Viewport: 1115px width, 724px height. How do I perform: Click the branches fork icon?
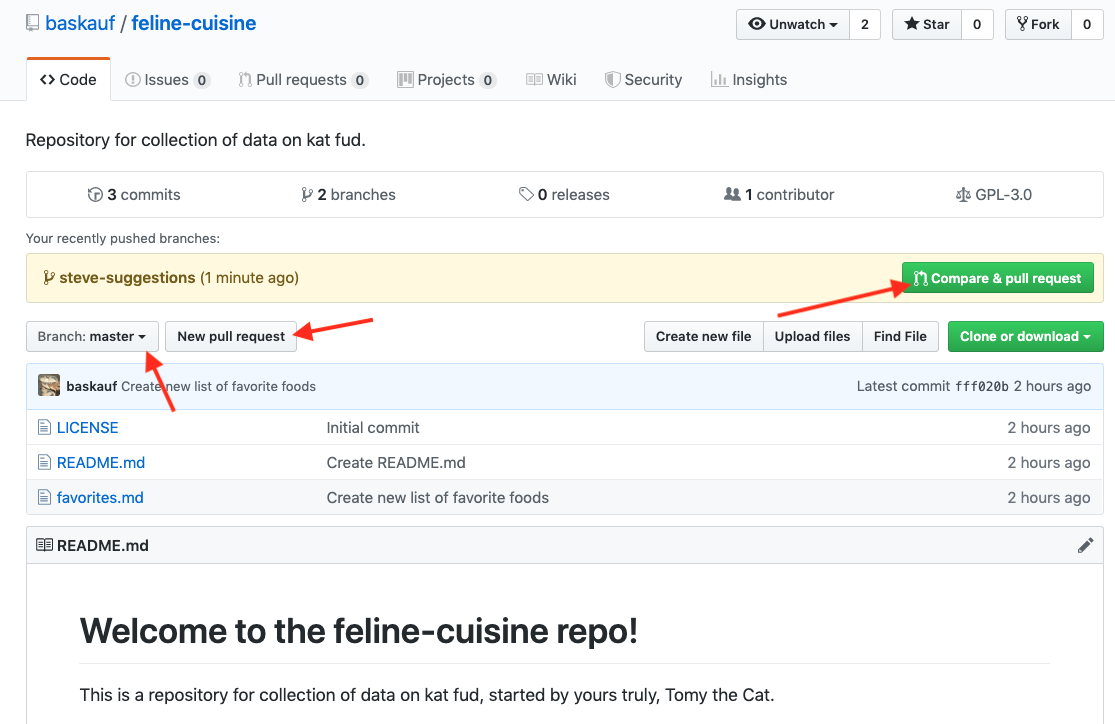pyautogui.click(x=306, y=194)
